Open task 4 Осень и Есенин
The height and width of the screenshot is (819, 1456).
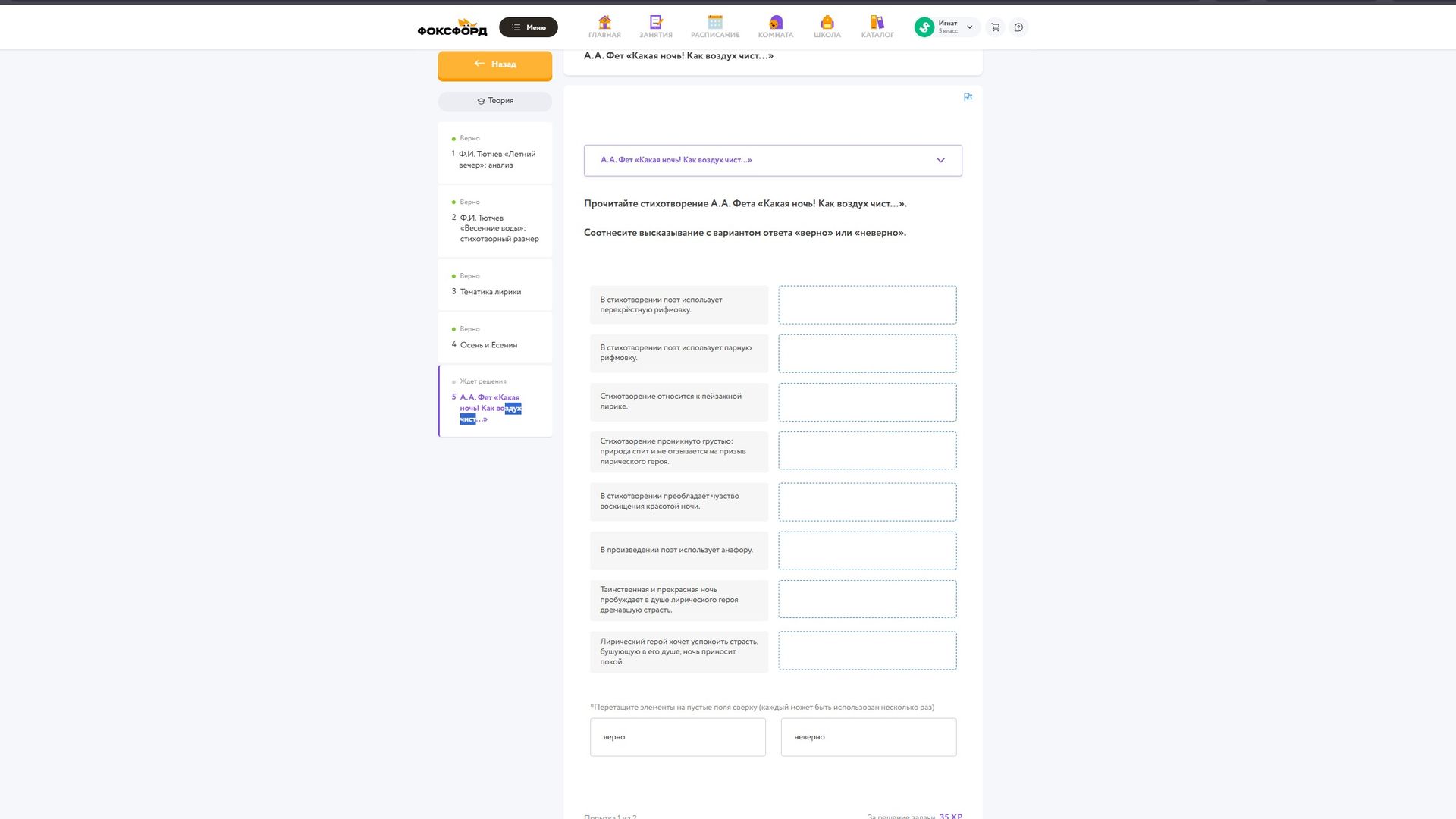click(x=495, y=337)
